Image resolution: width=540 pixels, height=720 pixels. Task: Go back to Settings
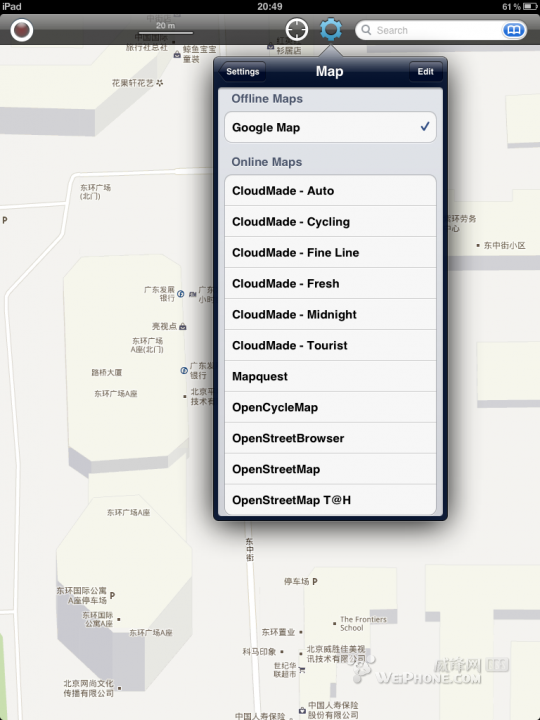[242, 72]
